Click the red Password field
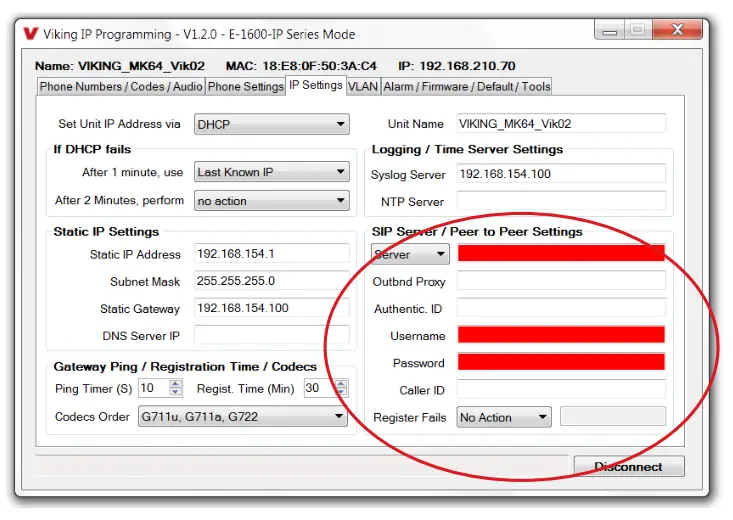The width and height of the screenshot is (733, 520). 561,361
